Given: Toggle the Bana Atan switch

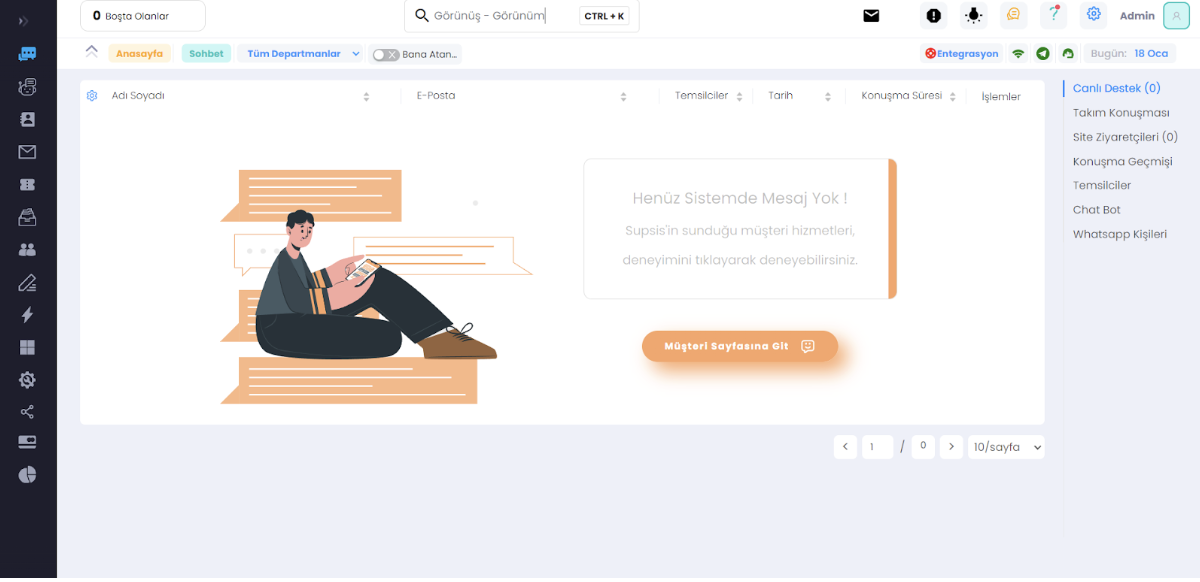Looking at the screenshot, I should 386,55.
